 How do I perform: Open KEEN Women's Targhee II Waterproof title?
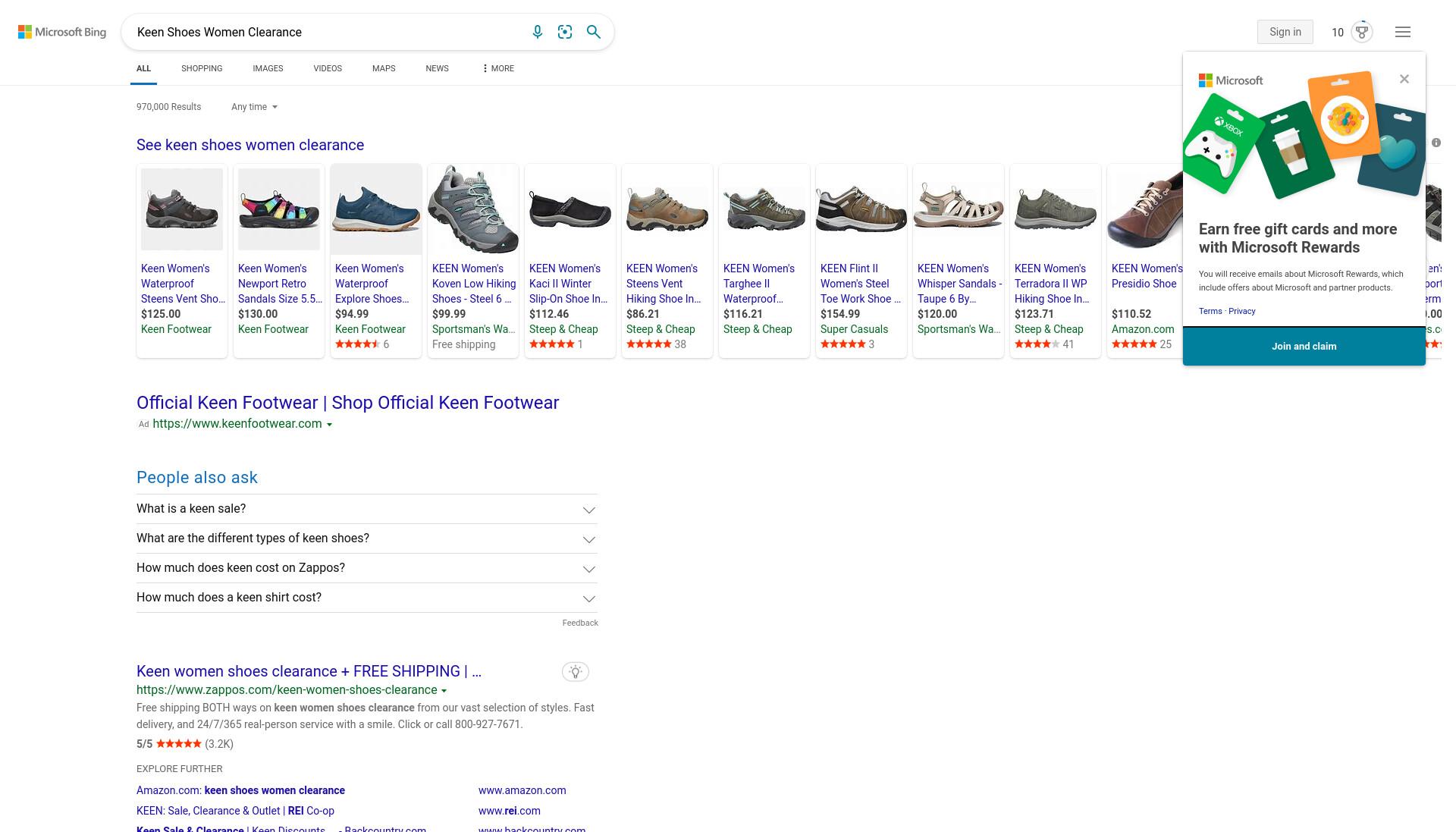pos(760,284)
